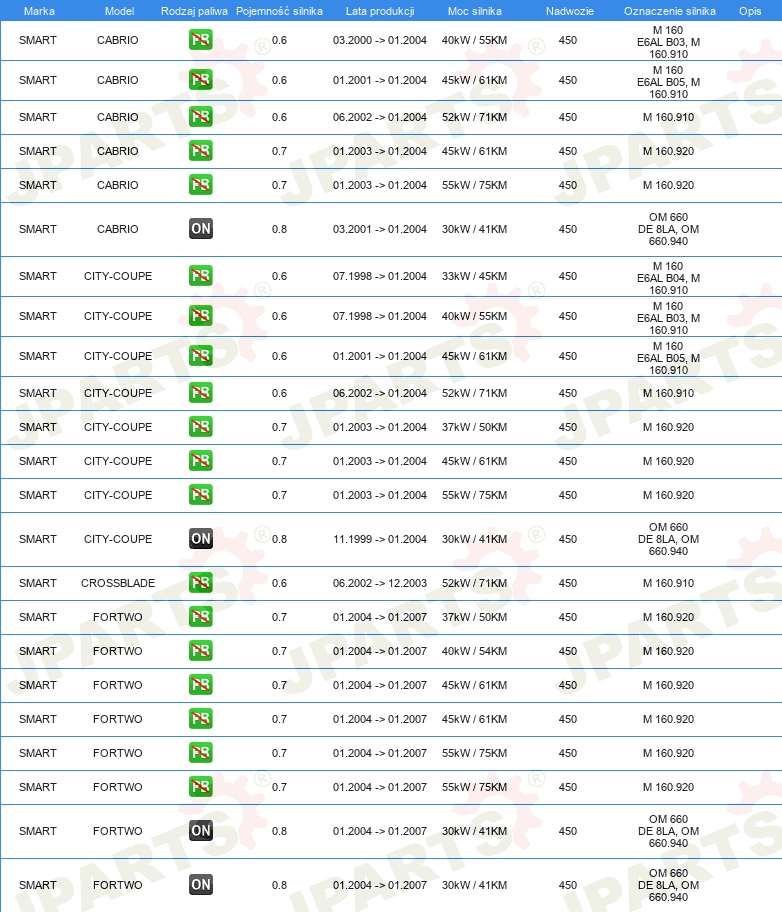782x912 pixels.
Task: Click petrol icon in City-Coupe 0.7 45kW / 61KM row
Action: (201, 461)
